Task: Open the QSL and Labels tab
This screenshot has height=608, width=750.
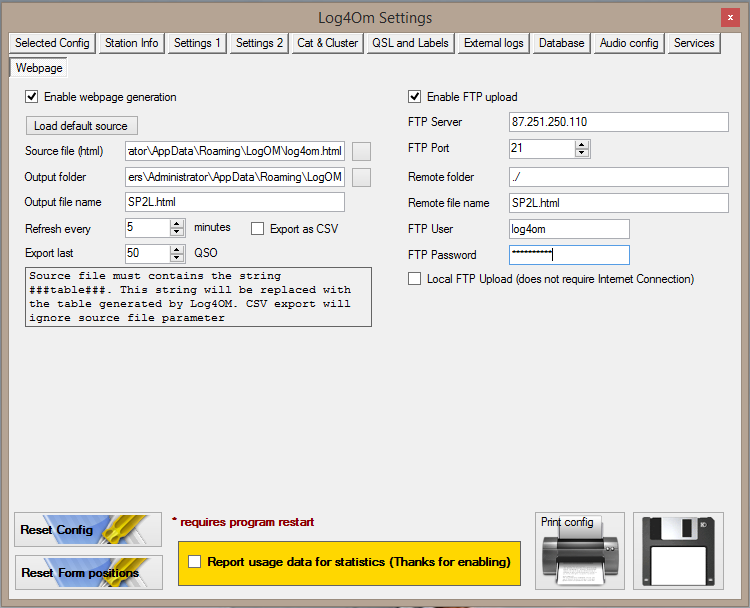Action: [410, 43]
